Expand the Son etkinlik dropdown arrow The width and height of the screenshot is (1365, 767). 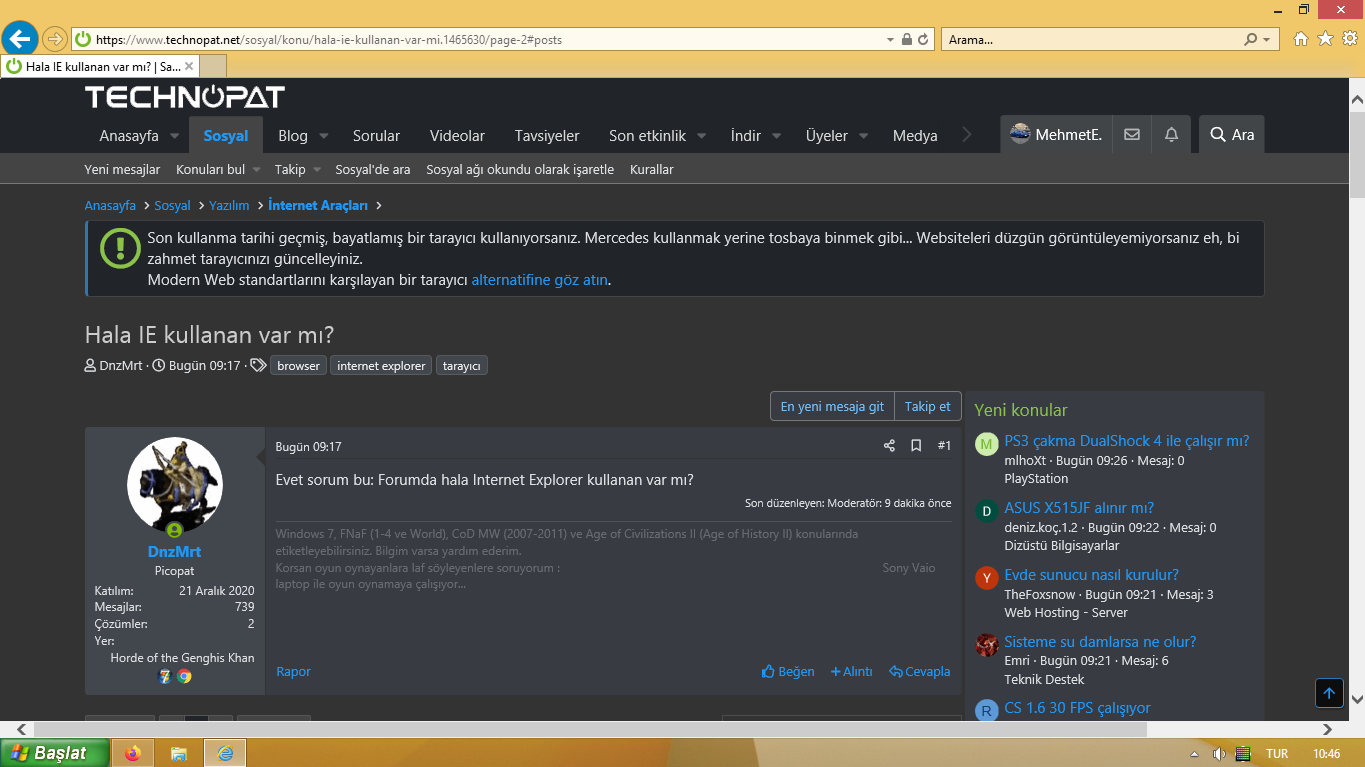(701, 136)
